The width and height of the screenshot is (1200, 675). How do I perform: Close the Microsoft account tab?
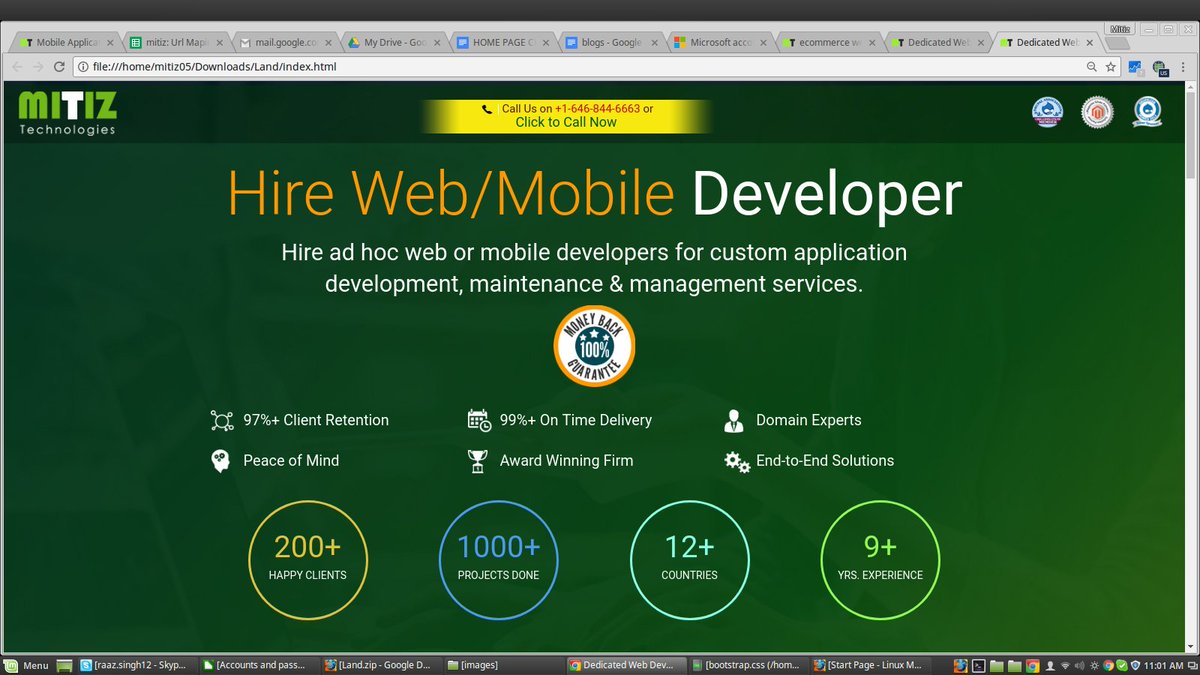pyautogui.click(x=763, y=43)
